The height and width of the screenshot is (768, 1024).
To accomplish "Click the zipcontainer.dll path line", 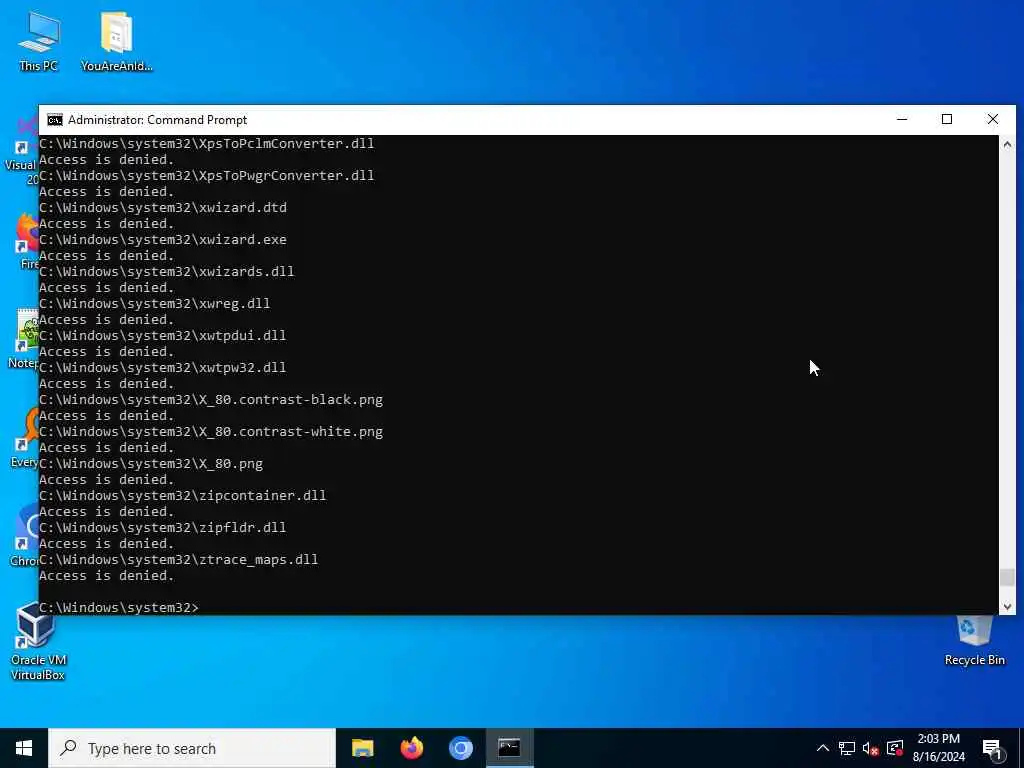I will pos(183,496).
